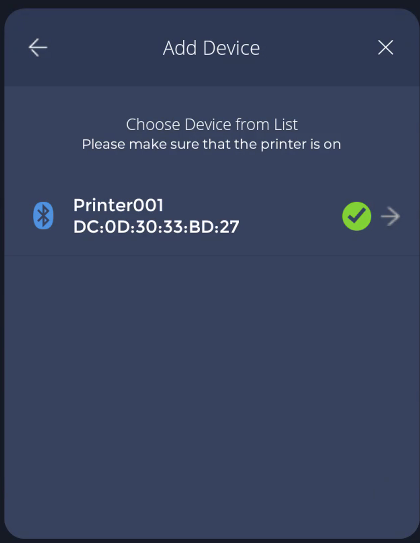Click the gray chevron arrow beside the checkmark

tap(390, 216)
